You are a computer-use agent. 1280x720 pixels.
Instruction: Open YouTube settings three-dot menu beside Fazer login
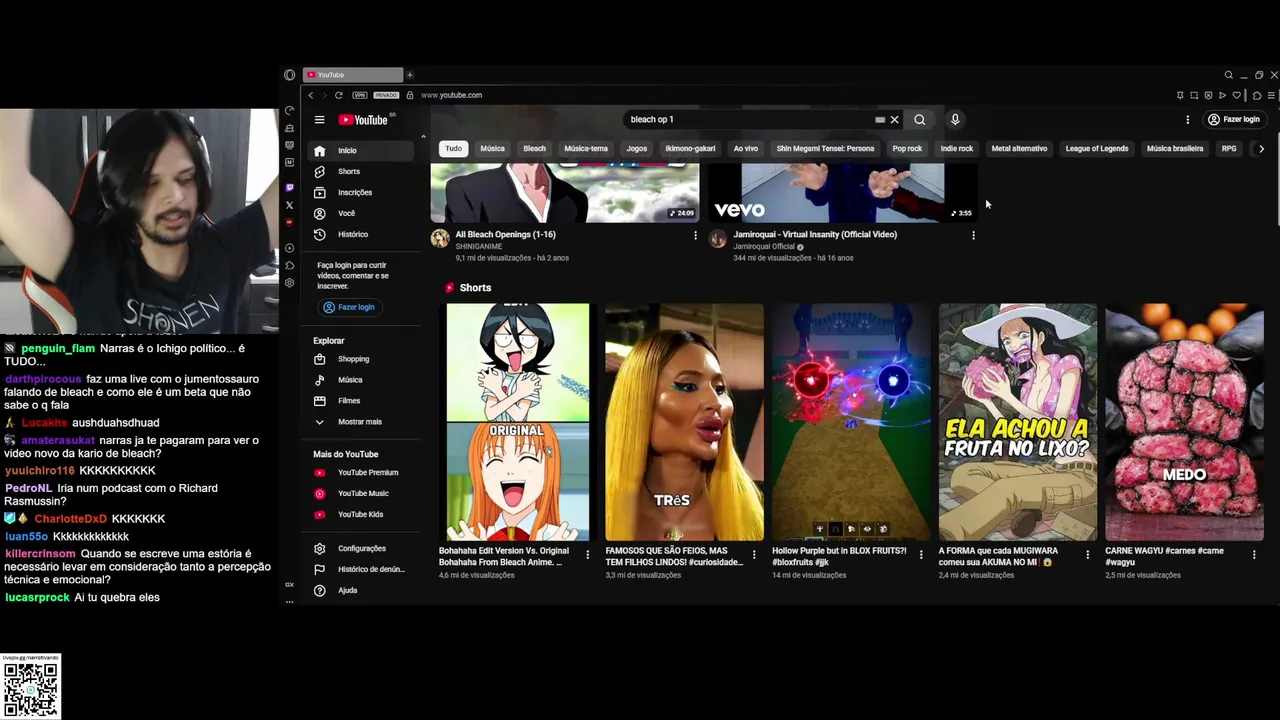[x=1188, y=119]
